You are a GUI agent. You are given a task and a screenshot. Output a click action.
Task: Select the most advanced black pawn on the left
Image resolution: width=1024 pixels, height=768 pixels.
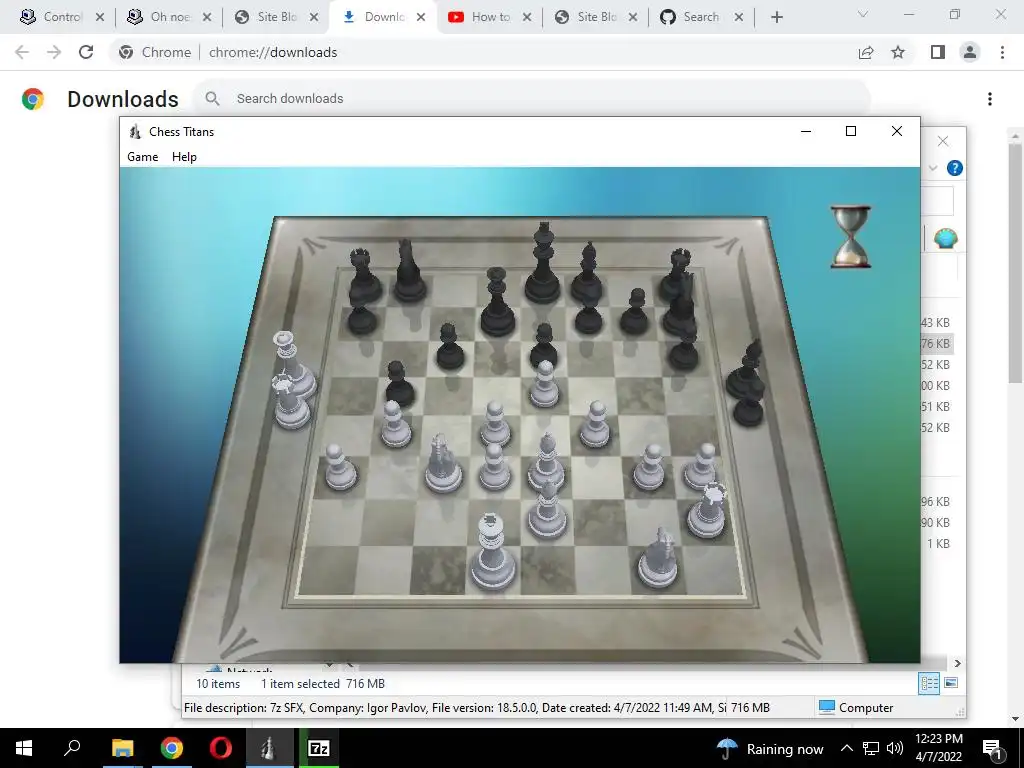398,383
